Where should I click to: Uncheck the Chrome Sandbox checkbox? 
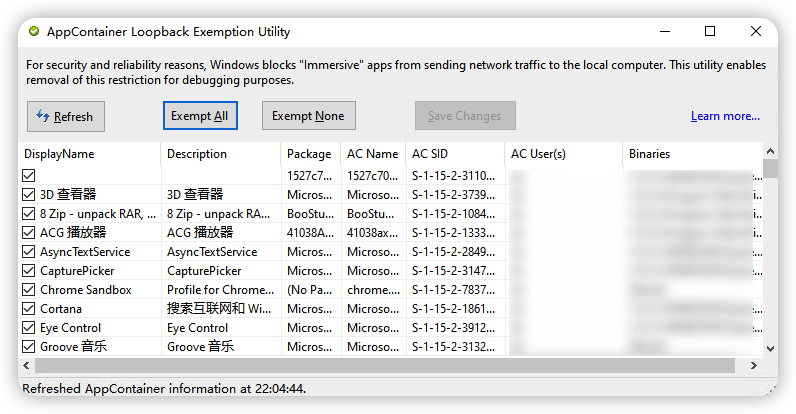point(28,290)
